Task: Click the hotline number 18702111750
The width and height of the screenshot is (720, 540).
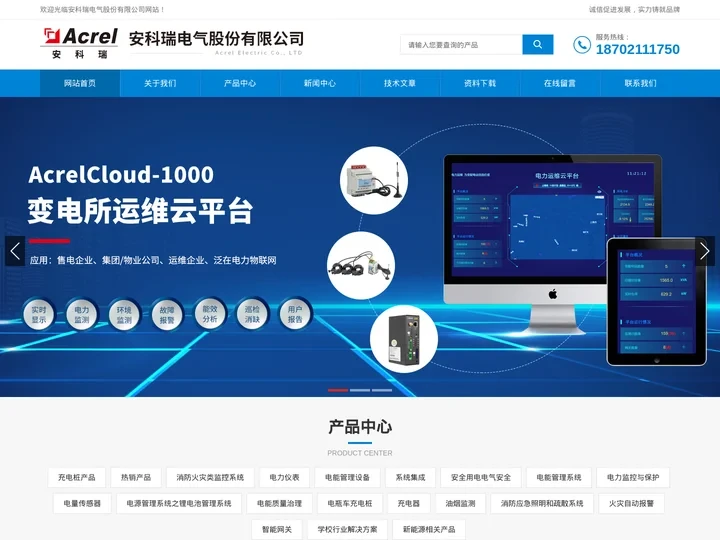Action: (638, 49)
